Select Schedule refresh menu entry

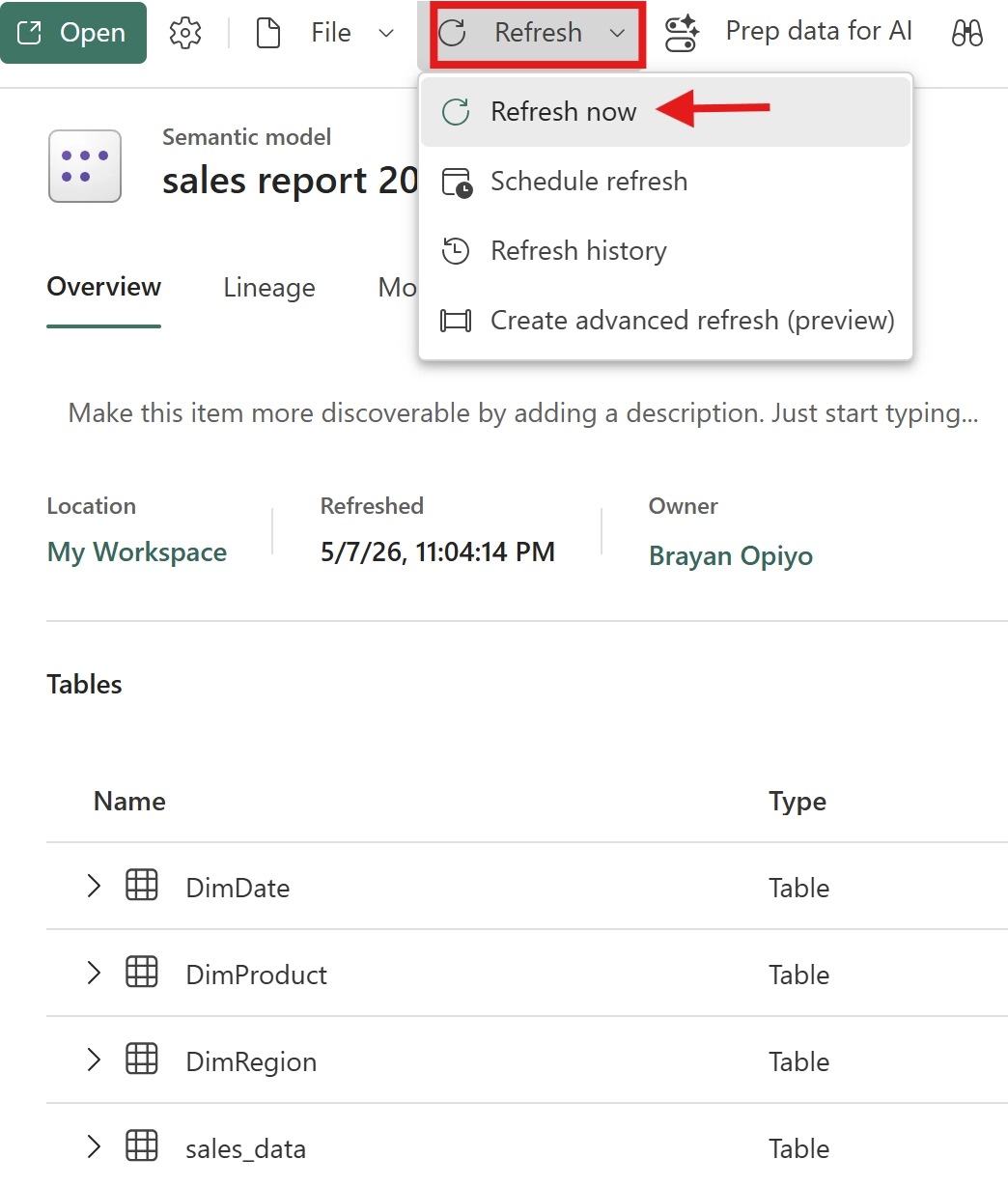[666, 182]
